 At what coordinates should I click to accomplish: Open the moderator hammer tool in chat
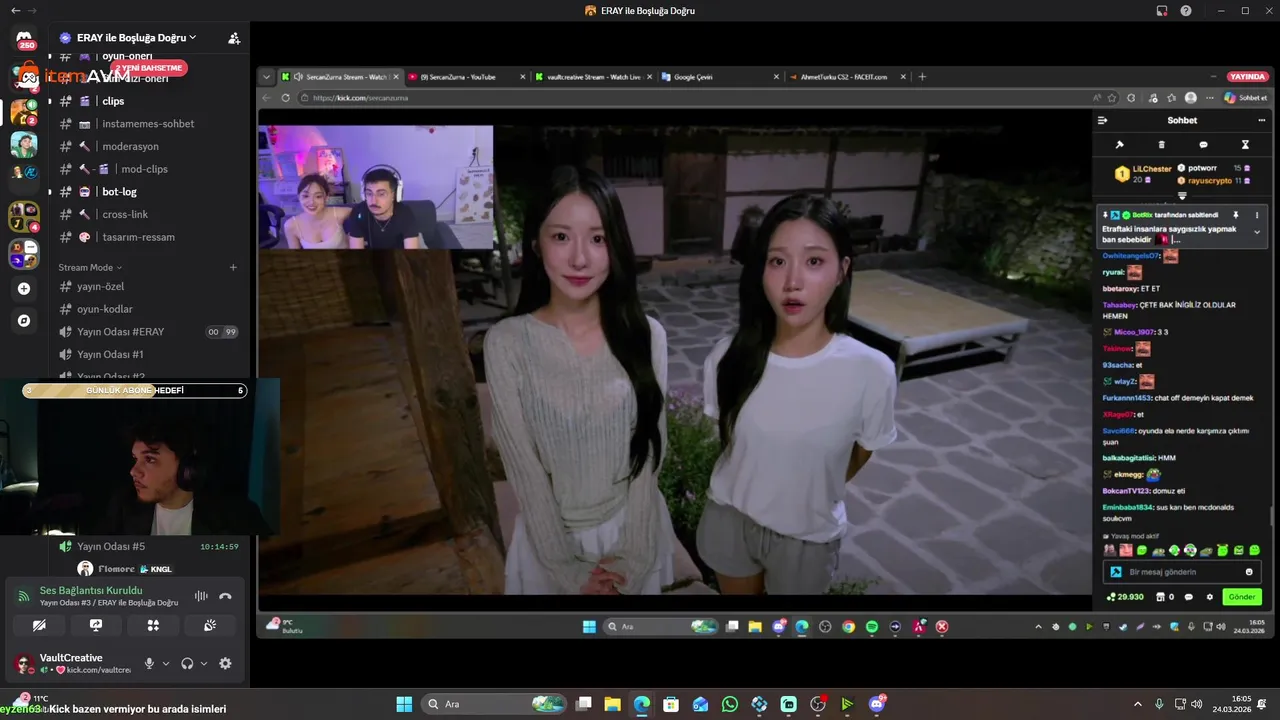pyautogui.click(x=1120, y=145)
